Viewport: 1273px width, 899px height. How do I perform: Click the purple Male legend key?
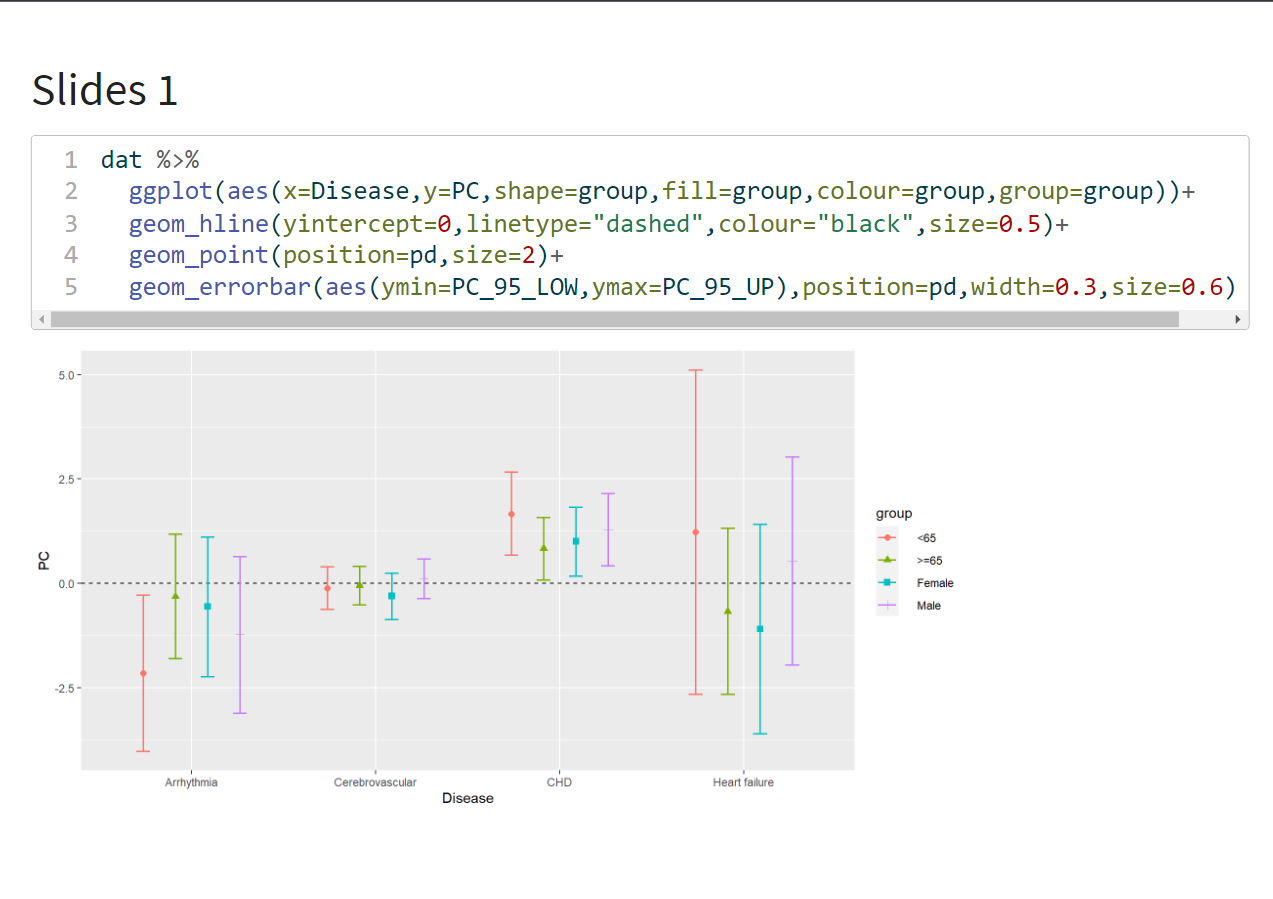[887, 605]
